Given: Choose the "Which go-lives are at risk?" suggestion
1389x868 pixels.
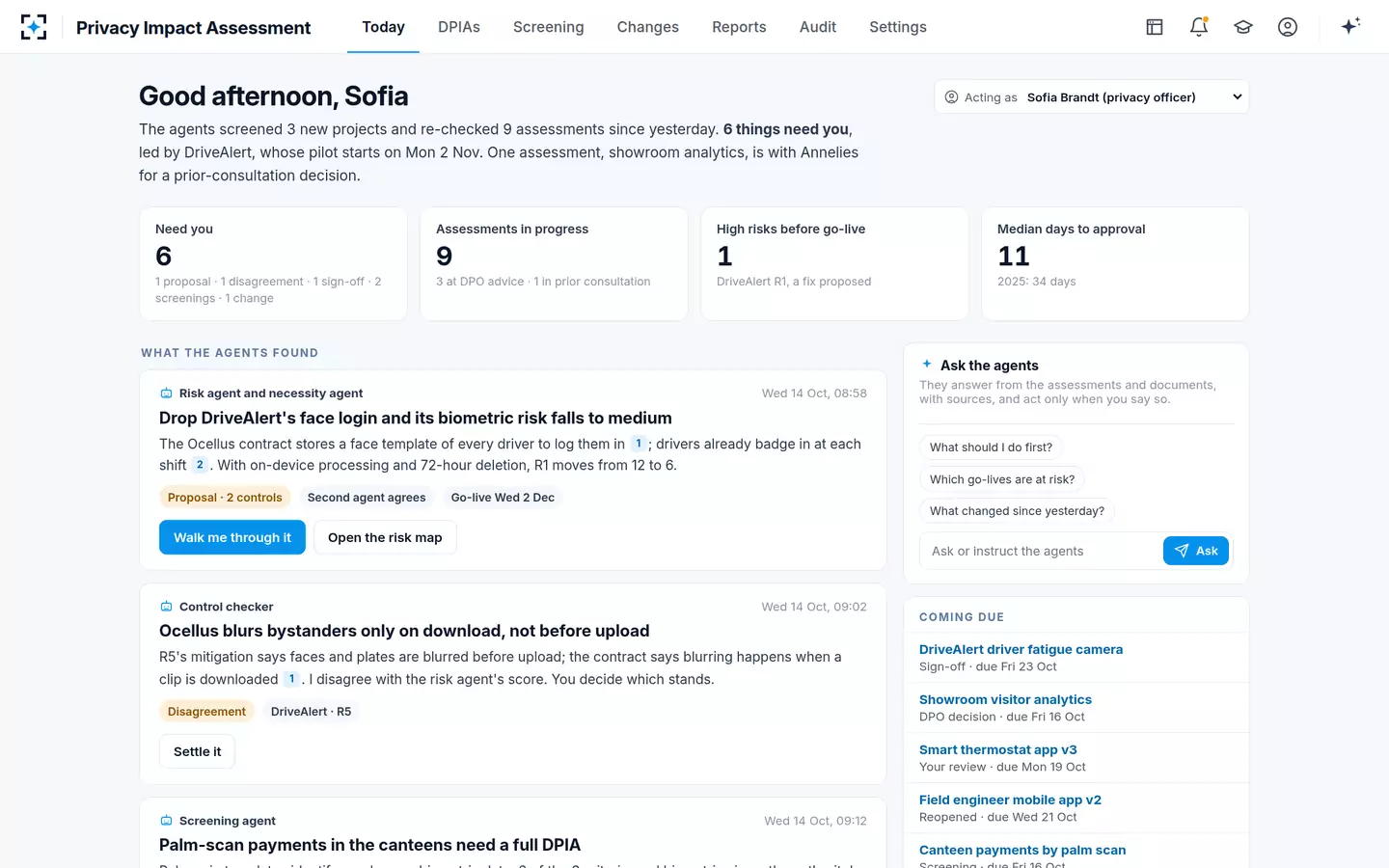Looking at the screenshot, I should coord(1002,479).
